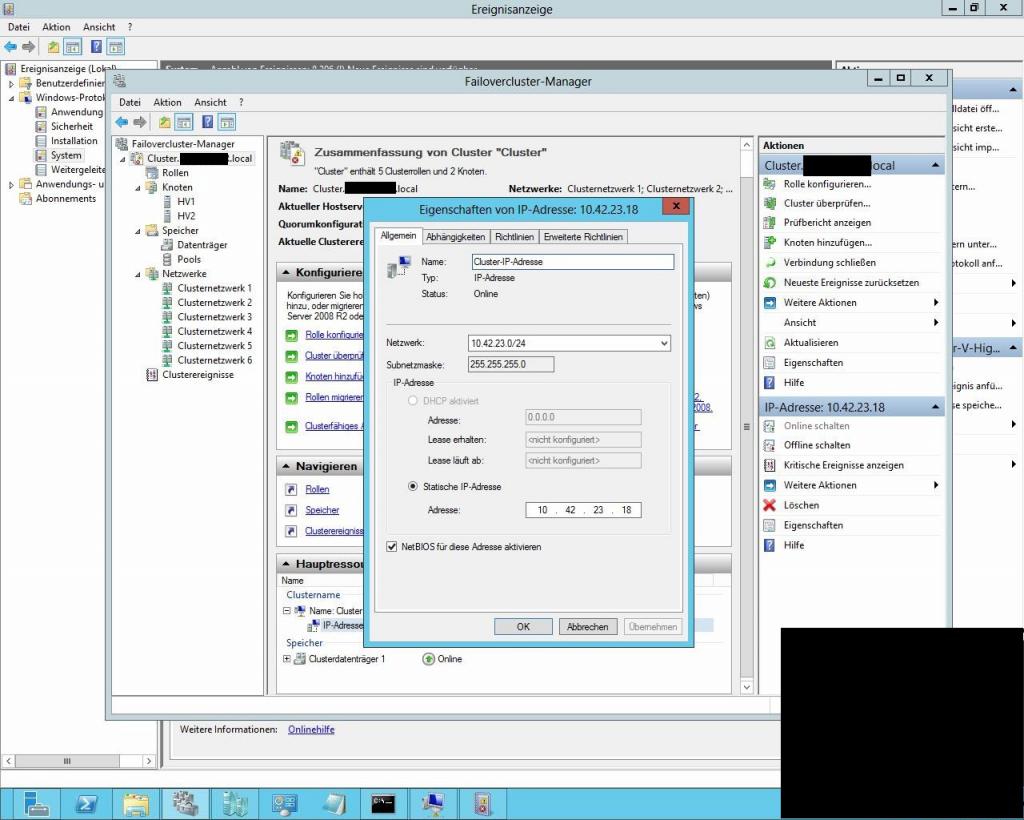1024x820 pixels.
Task: Collapse the Netzwerke tree node
Action: click(x=138, y=274)
